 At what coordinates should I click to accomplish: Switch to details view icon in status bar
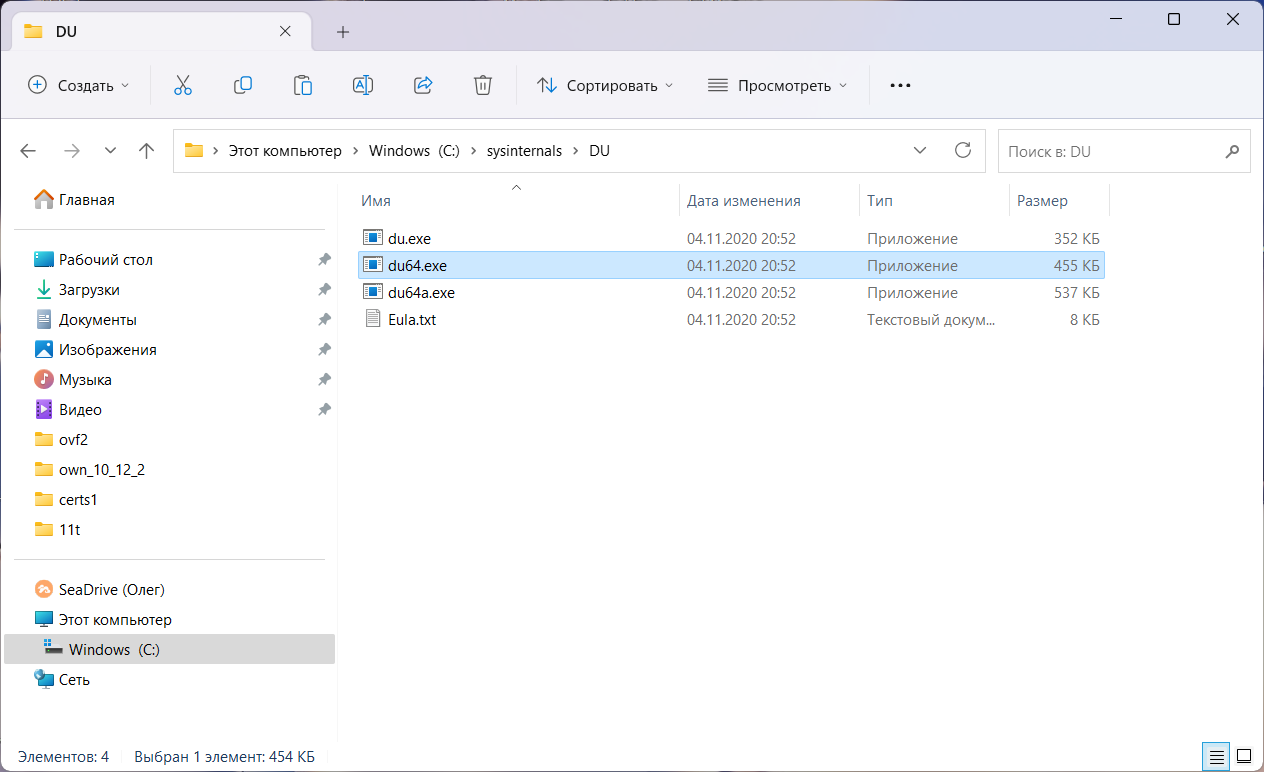click(x=1215, y=756)
